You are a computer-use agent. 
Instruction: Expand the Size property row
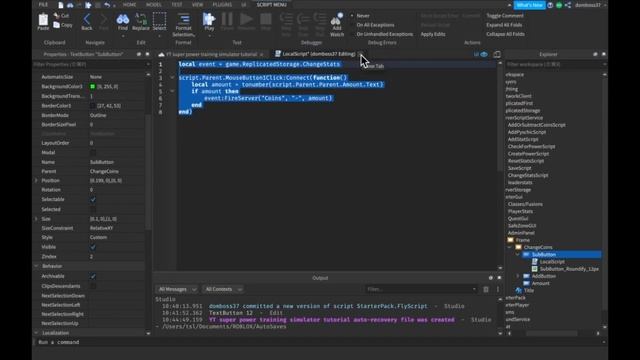36,219
